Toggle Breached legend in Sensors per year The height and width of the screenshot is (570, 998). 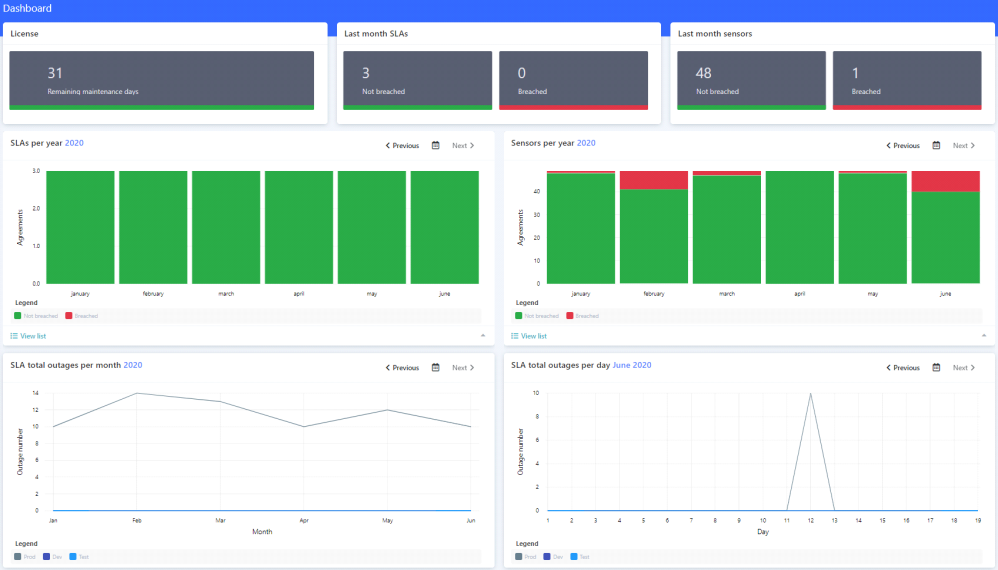(x=583, y=316)
